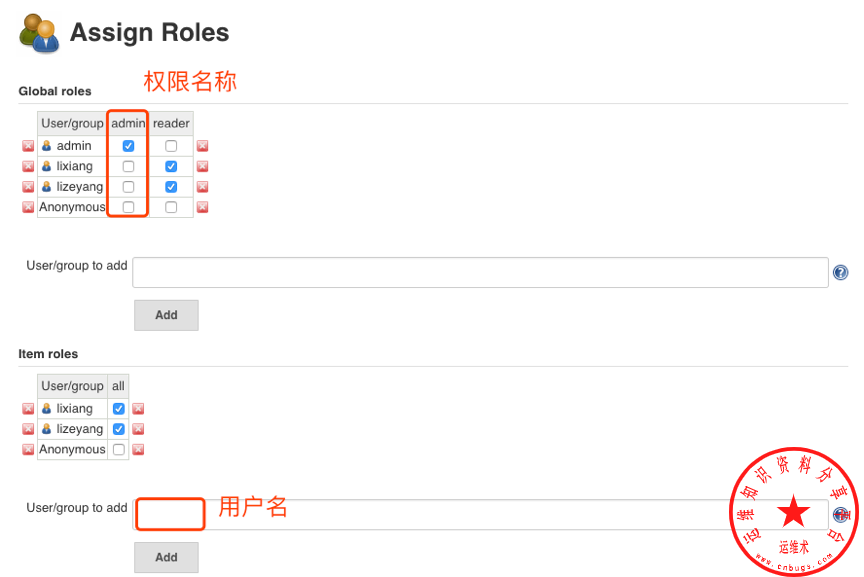
Task: Click red delete icon left of global lixiang row
Action: point(28,166)
